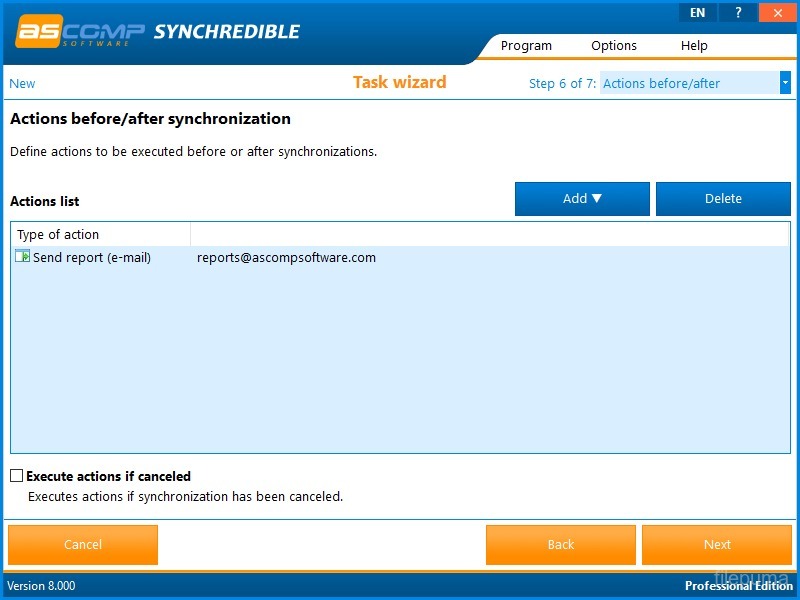Click the Type of action column header

pyautogui.click(x=101, y=235)
